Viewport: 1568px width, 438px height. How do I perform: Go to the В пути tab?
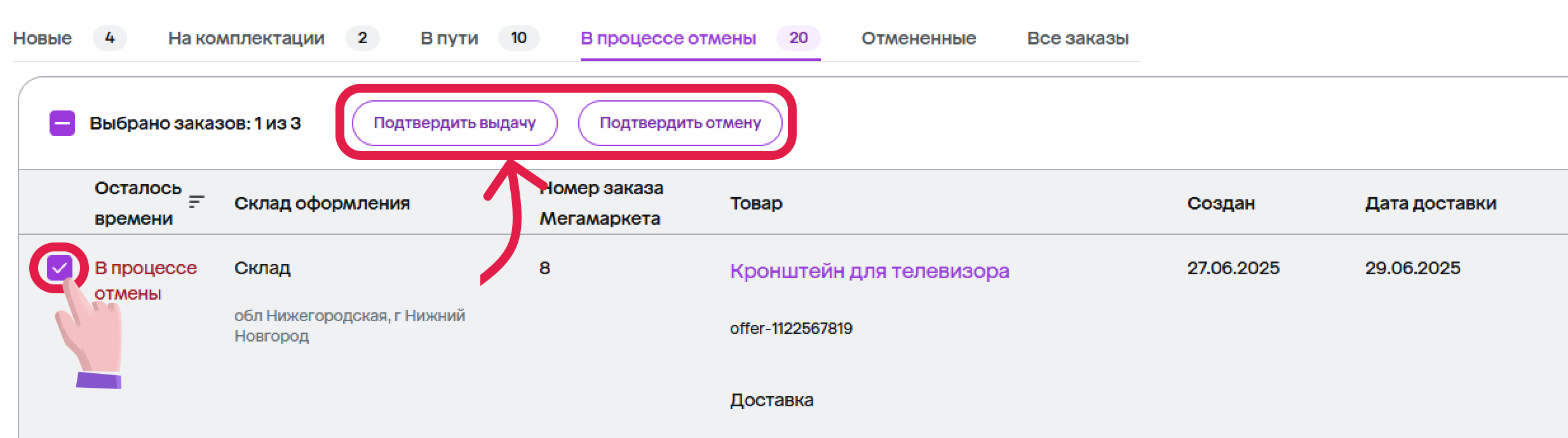(449, 38)
